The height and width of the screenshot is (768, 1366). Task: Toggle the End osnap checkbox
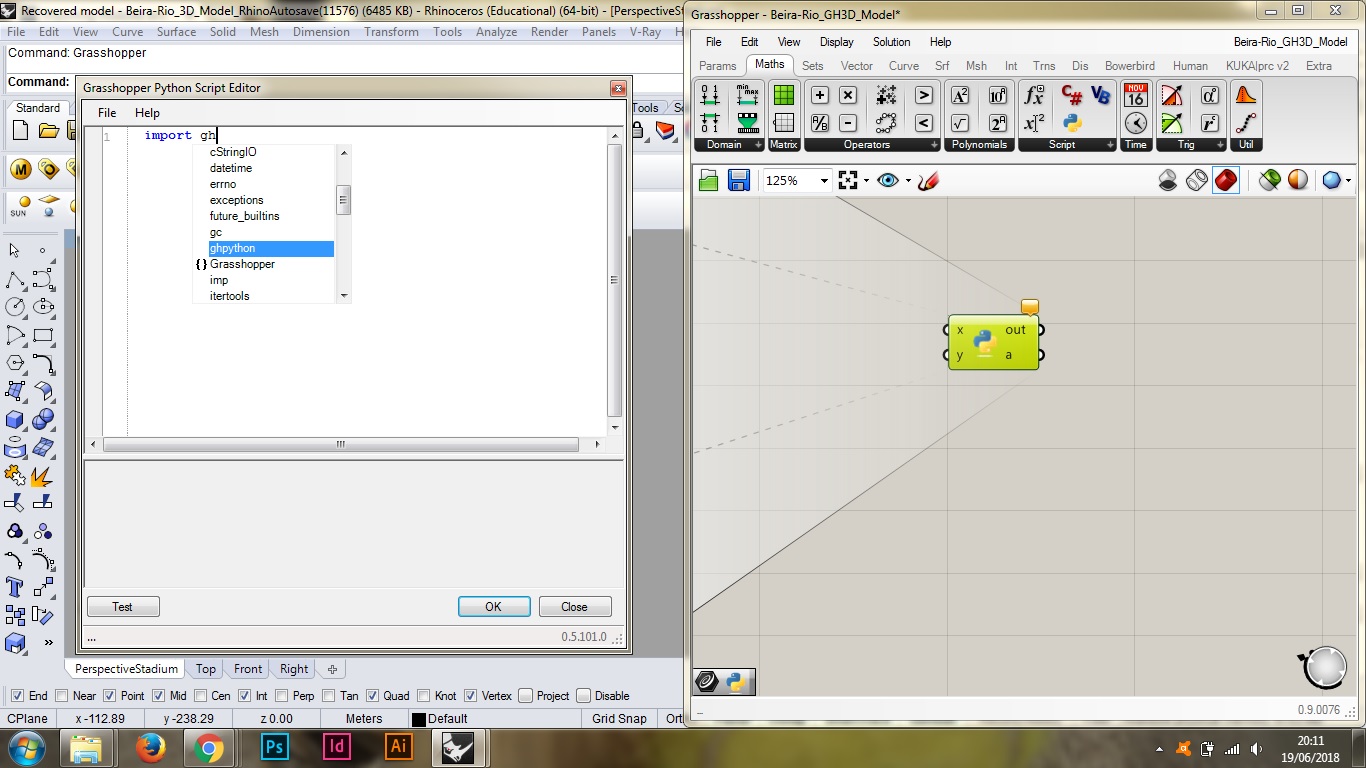point(17,696)
